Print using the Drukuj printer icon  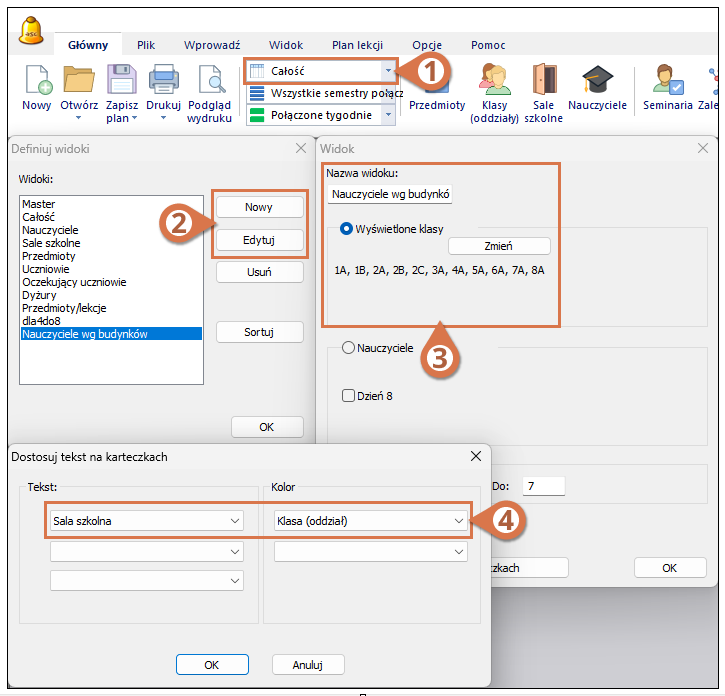pyautogui.click(x=164, y=79)
